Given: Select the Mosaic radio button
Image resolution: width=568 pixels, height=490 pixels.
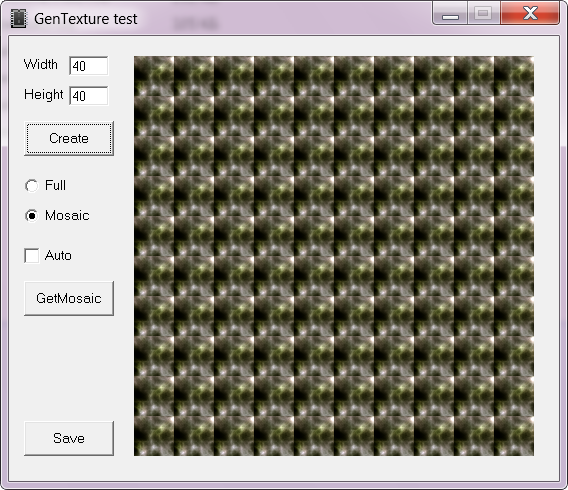Looking at the screenshot, I should pos(32,215).
